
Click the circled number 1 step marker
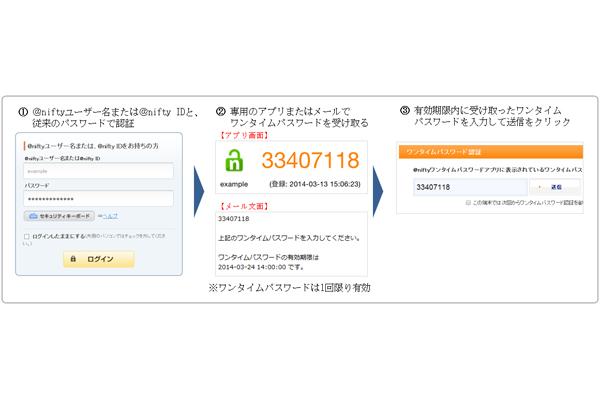[x=22, y=108]
